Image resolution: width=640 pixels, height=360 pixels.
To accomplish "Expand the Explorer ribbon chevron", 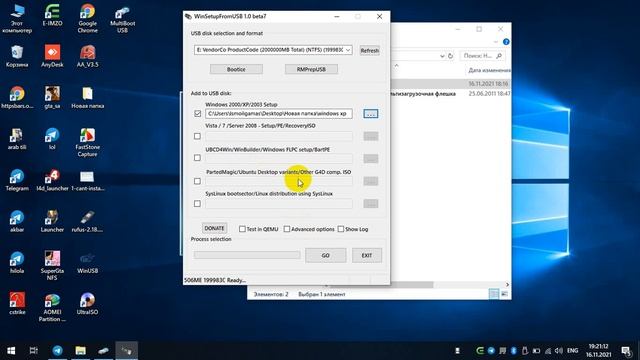I will [496, 42].
